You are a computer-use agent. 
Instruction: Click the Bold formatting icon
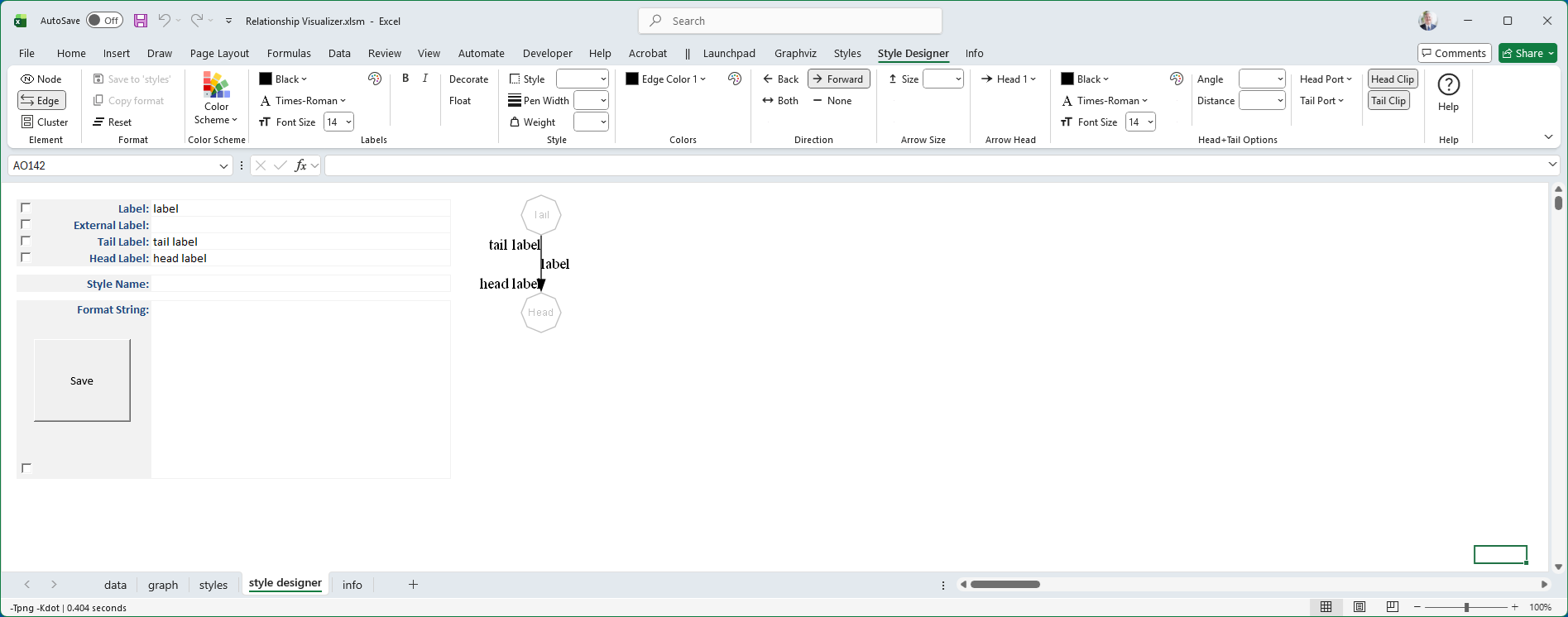click(x=405, y=79)
